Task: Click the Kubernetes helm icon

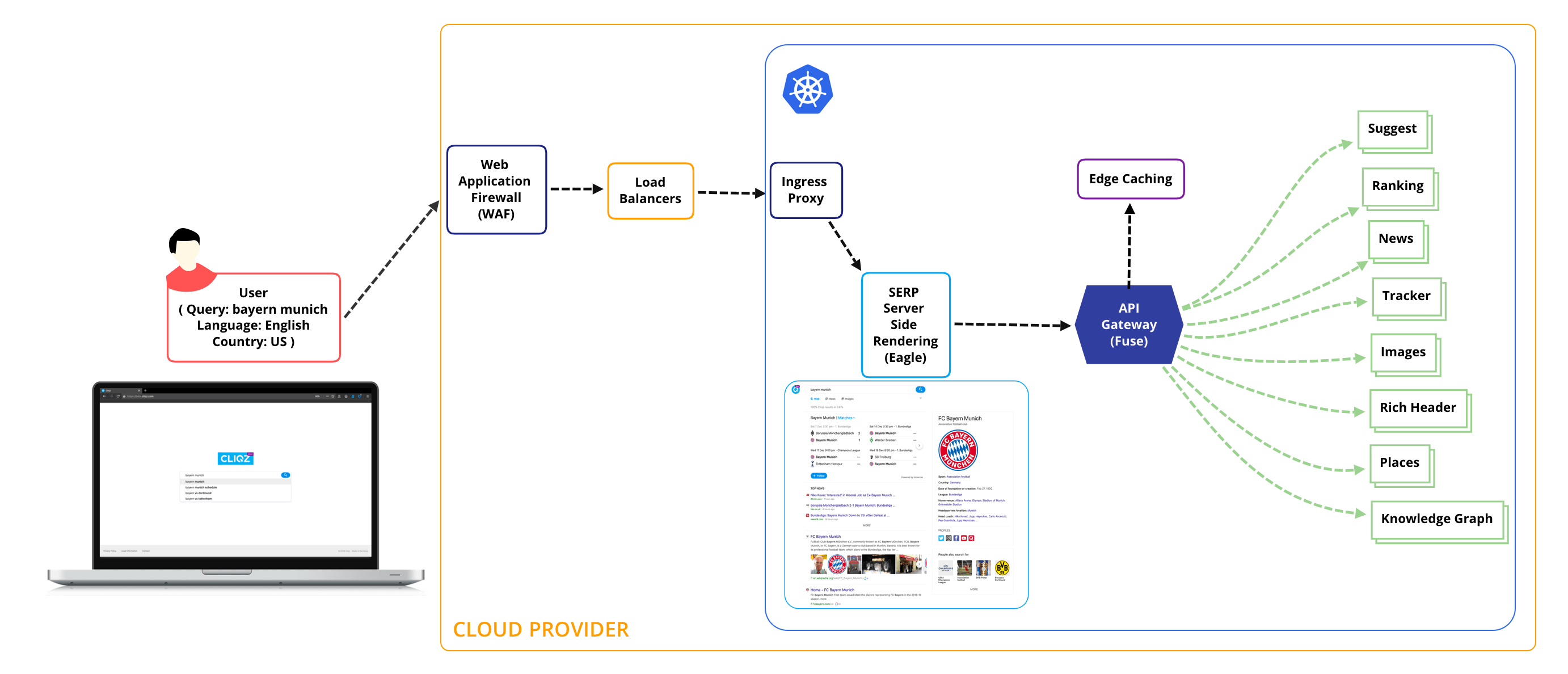Action: click(809, 97)
